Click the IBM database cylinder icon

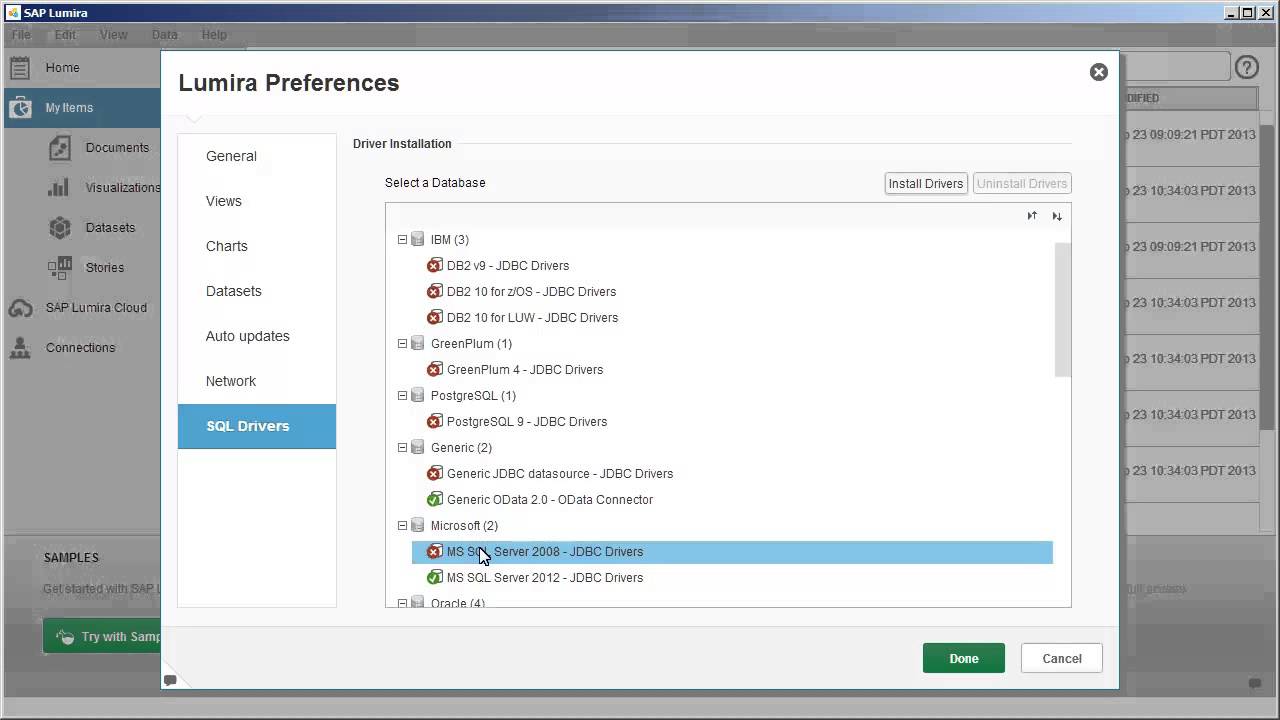point(418,240)
